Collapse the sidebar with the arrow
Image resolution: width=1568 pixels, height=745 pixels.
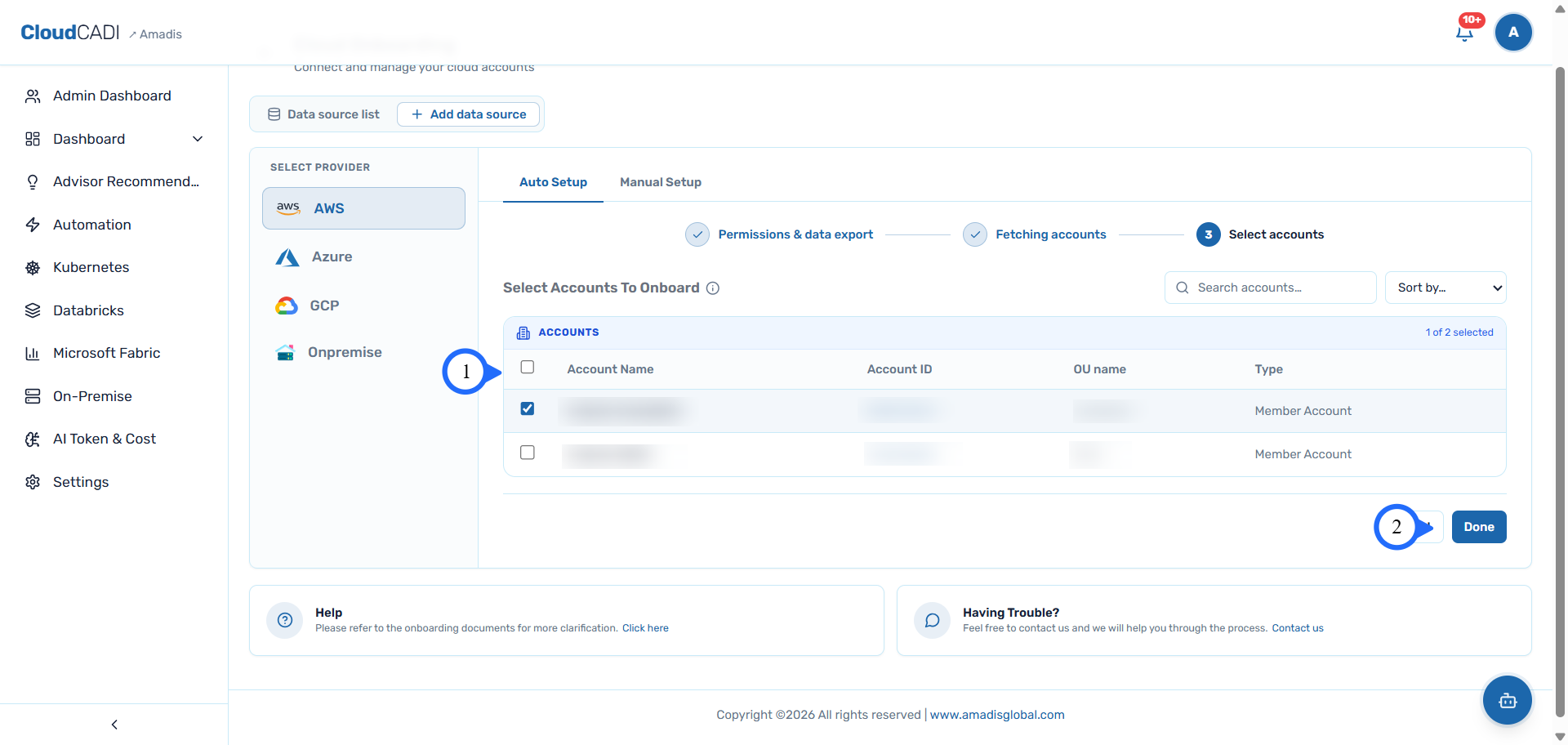(x=114, y=725)
